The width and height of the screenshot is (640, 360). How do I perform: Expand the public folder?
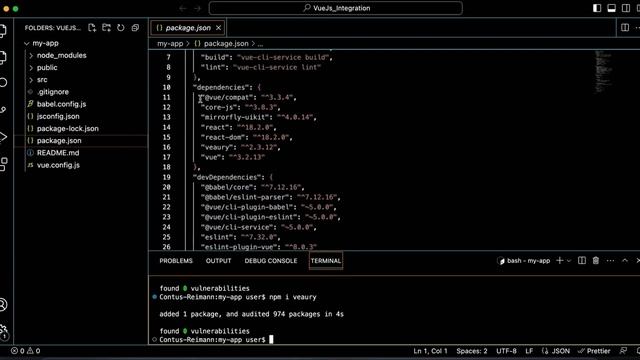(x=47, y=68)
